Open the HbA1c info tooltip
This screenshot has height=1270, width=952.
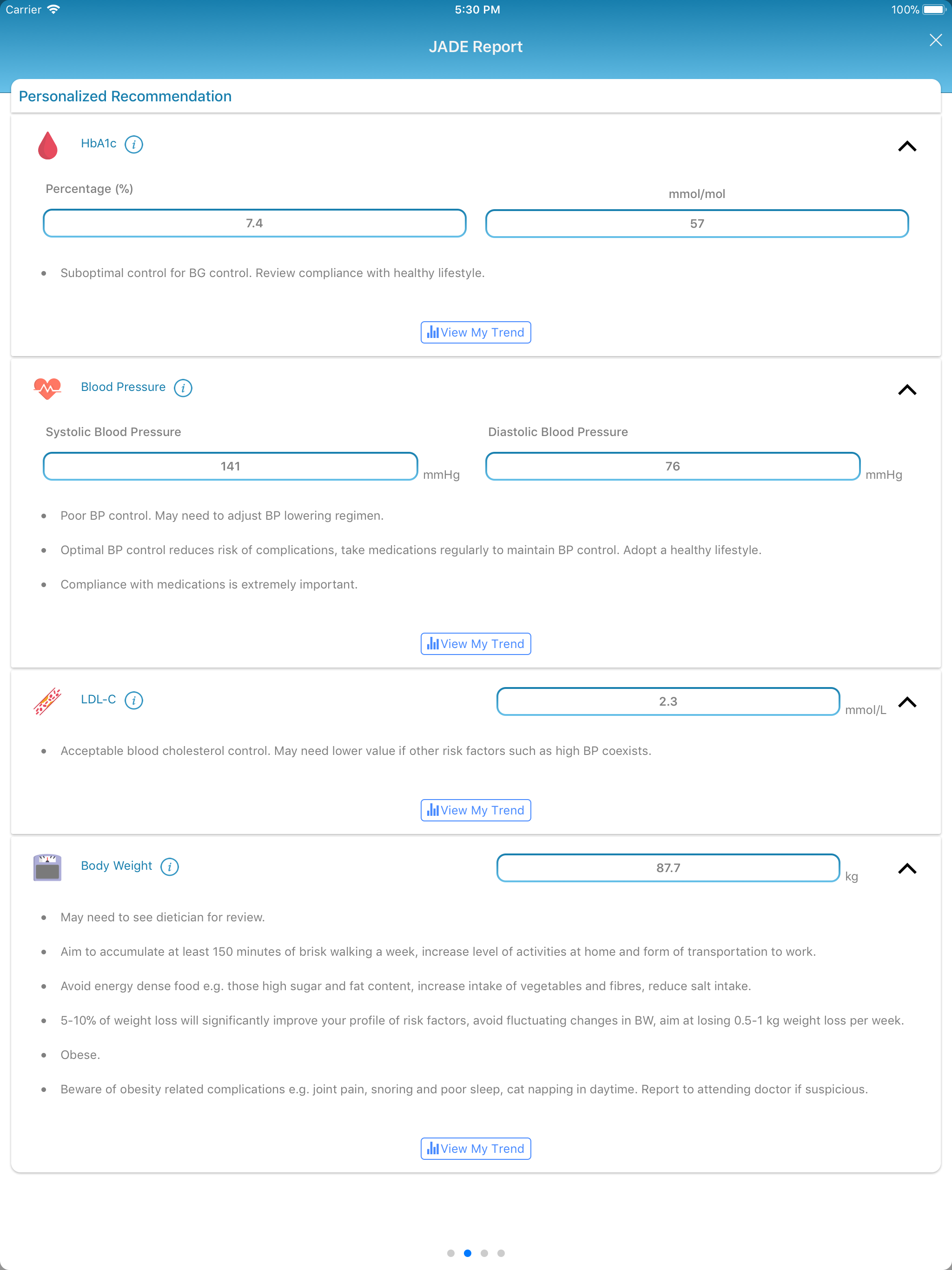click(x=134, y=145)
